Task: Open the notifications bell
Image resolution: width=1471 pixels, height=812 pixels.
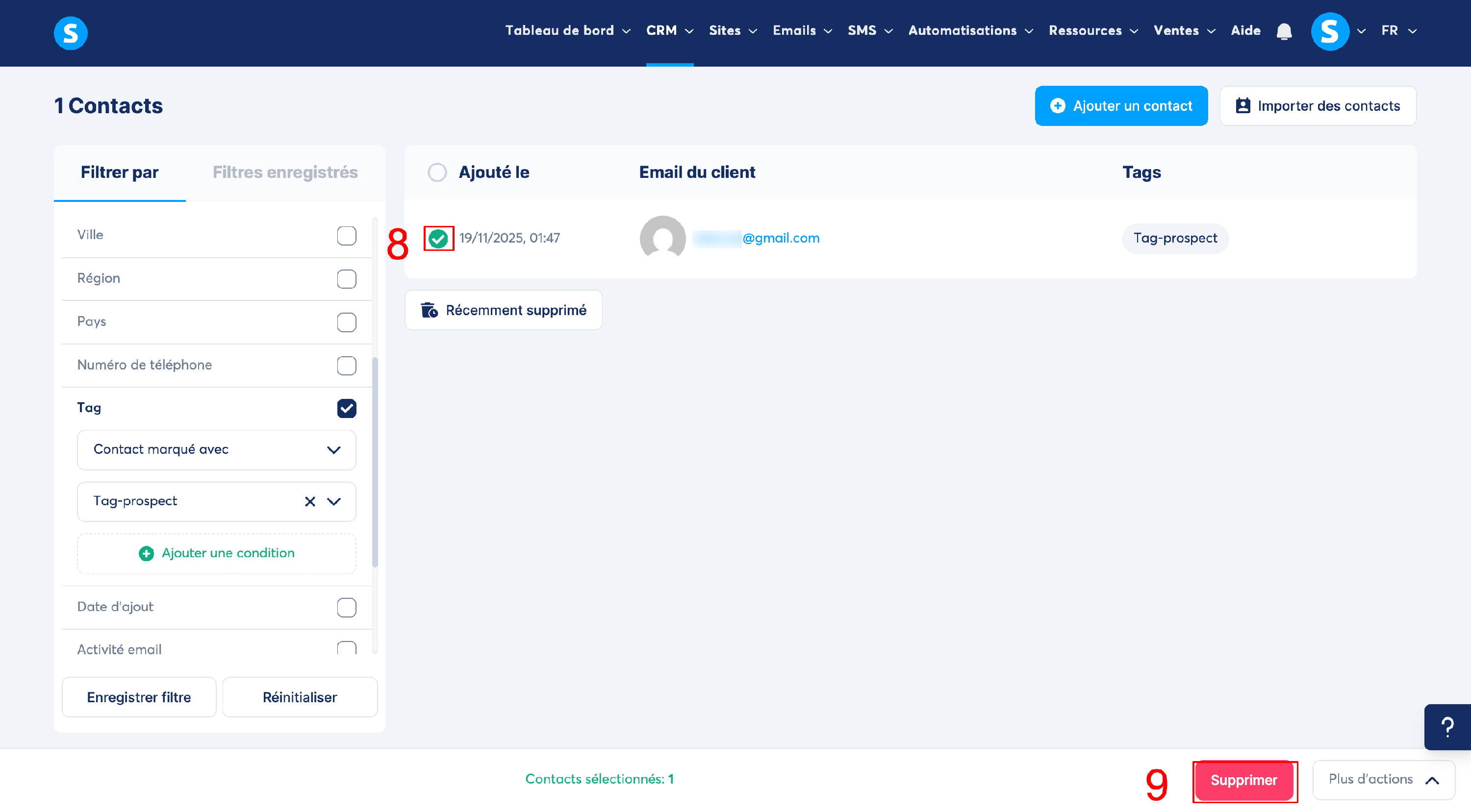Action: [1284, 31]
